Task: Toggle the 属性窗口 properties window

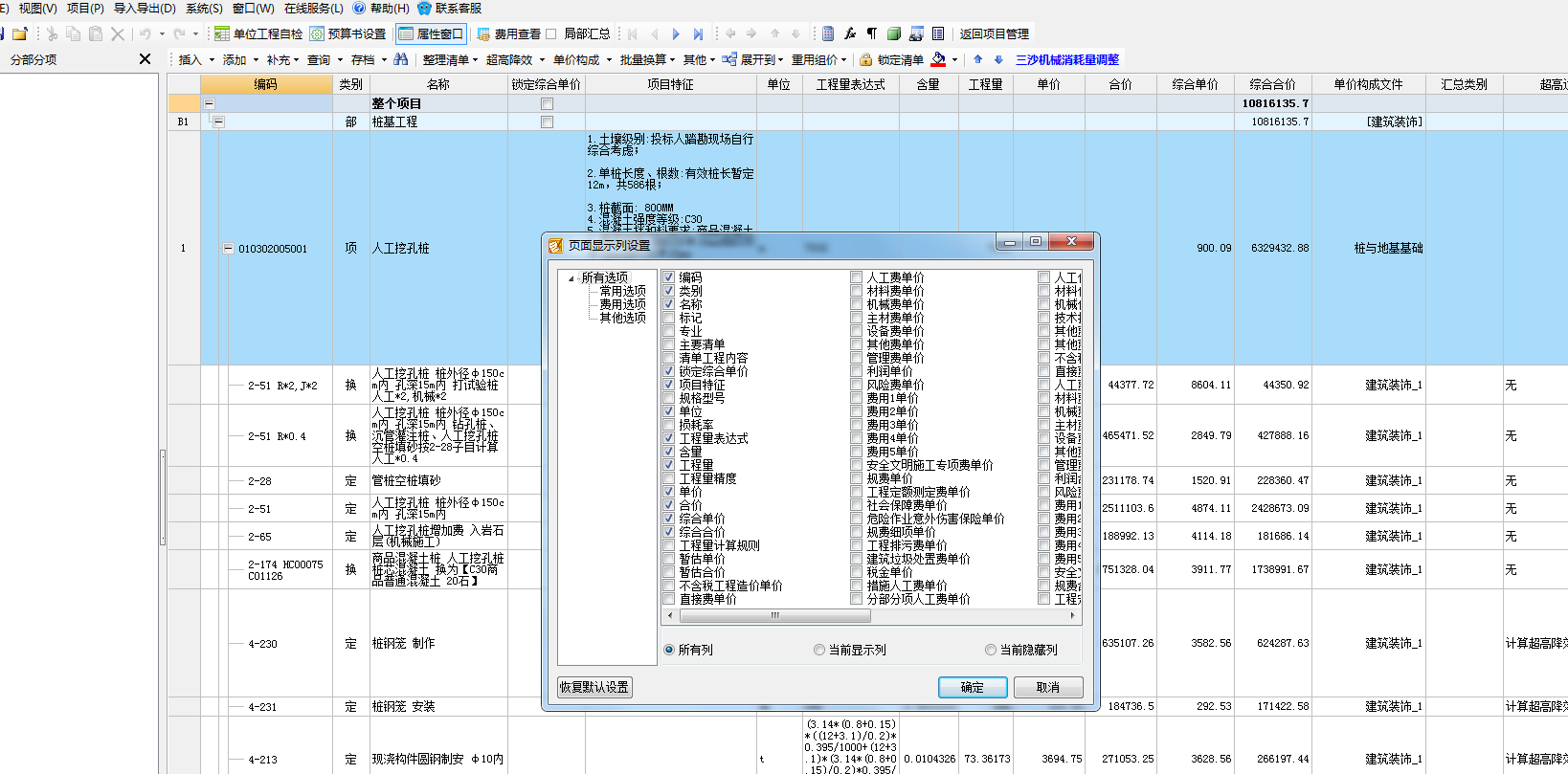Action: click(431, 33)
